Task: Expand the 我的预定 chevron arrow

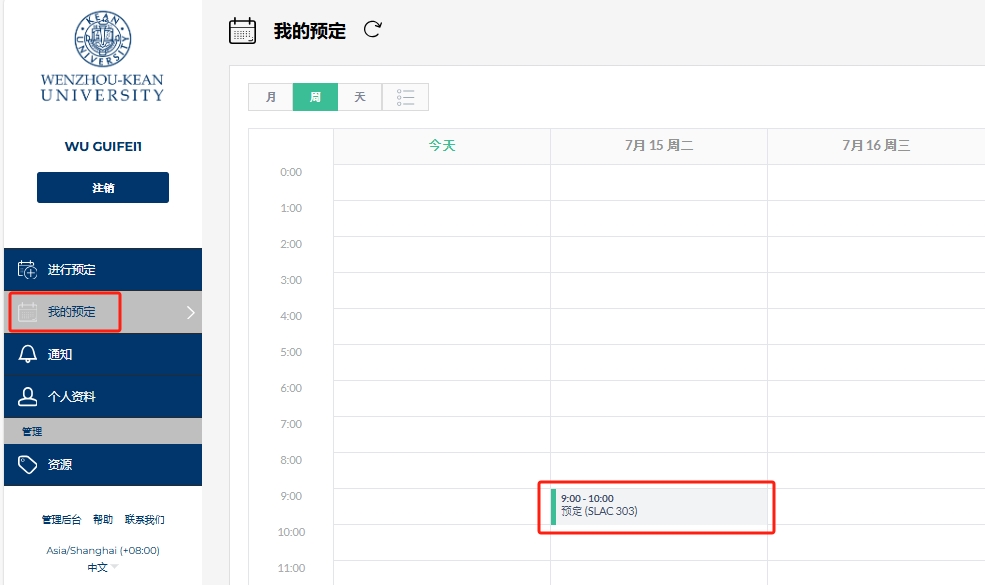Action: pos(191,312)
